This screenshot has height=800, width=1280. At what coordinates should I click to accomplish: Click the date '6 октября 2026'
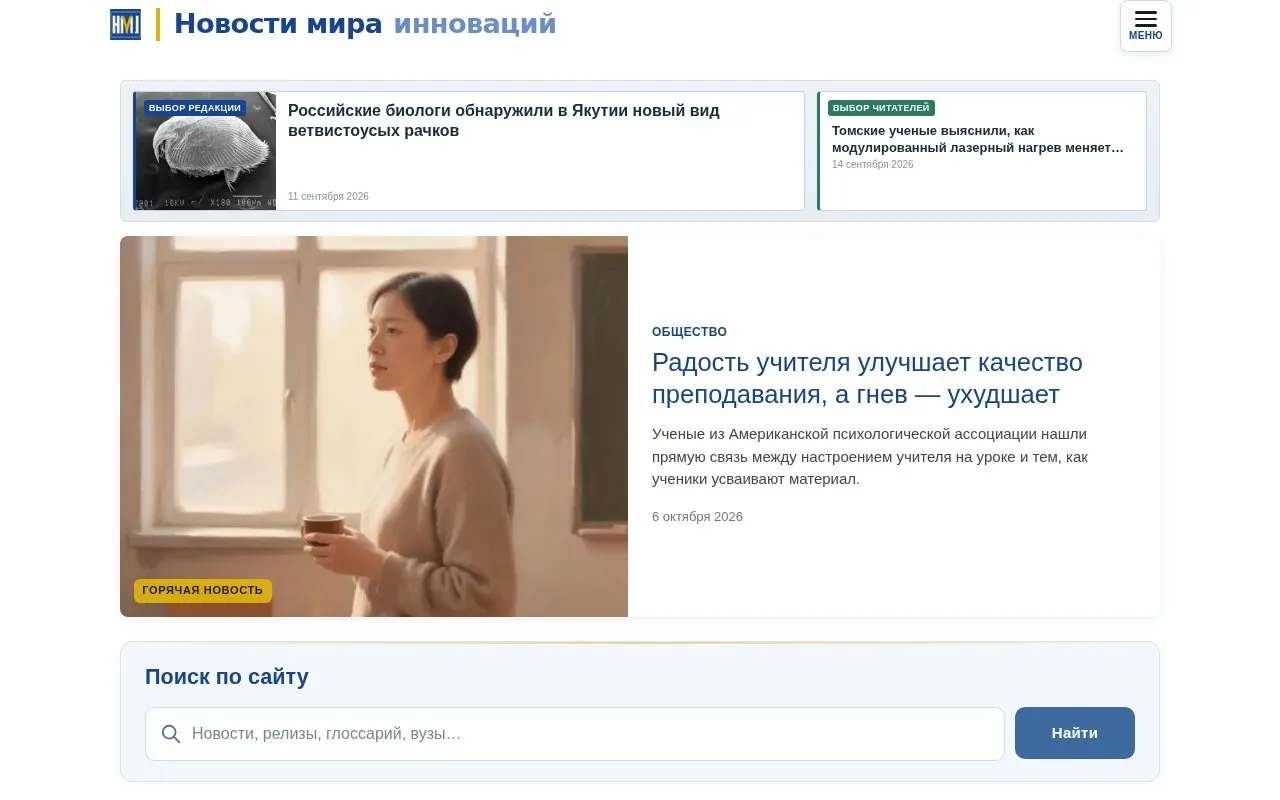pos(697,517)
